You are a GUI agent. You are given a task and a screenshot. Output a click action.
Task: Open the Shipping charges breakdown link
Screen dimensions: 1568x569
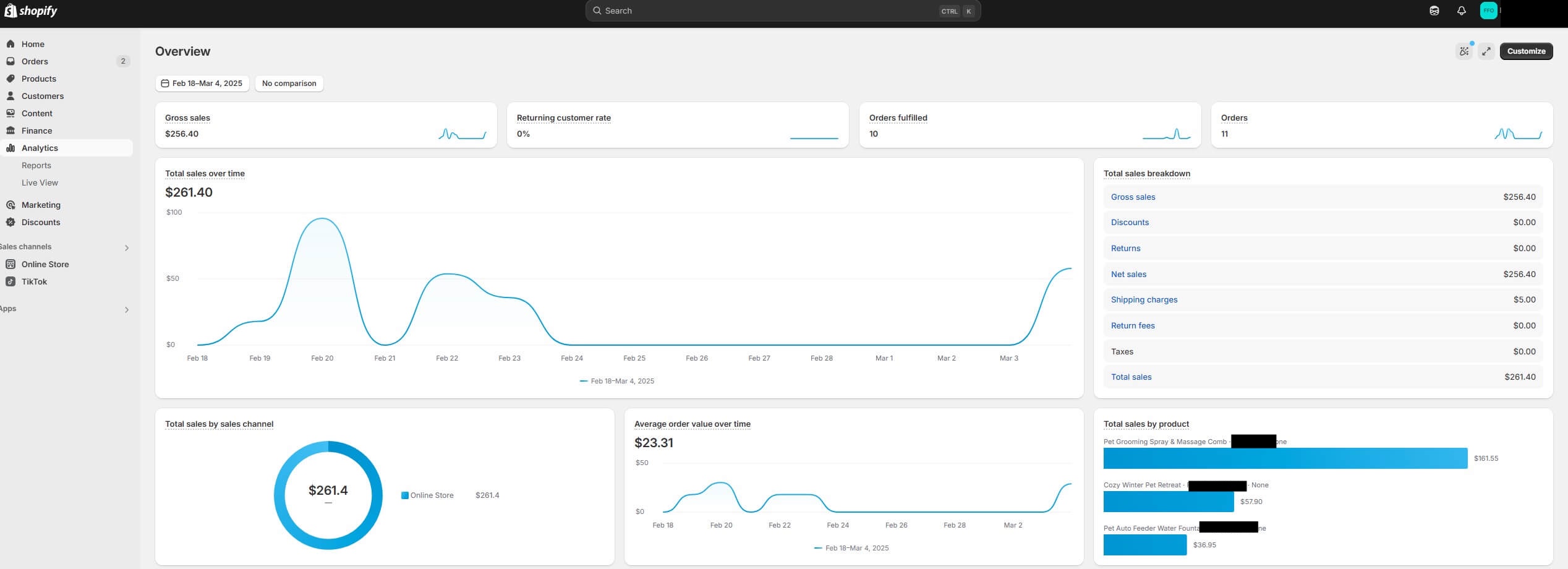[x=1144, y=300]
